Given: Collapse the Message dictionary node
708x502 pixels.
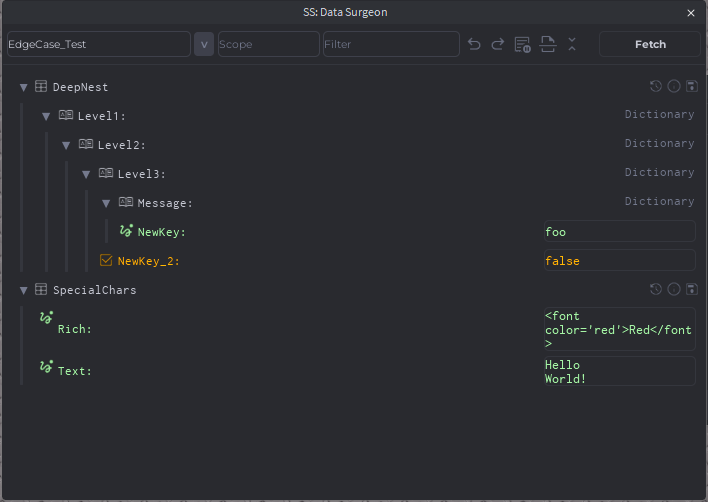Looking at the screenshot, I should pos(106,204).
